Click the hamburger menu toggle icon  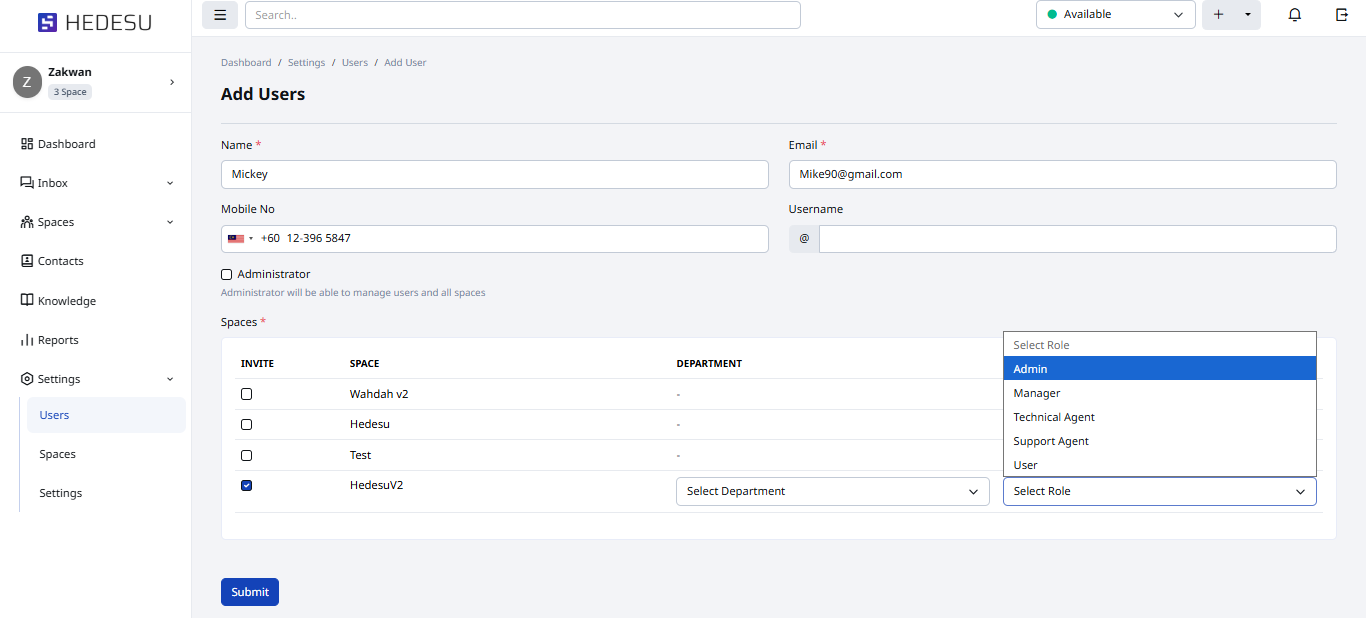point(220,15)
